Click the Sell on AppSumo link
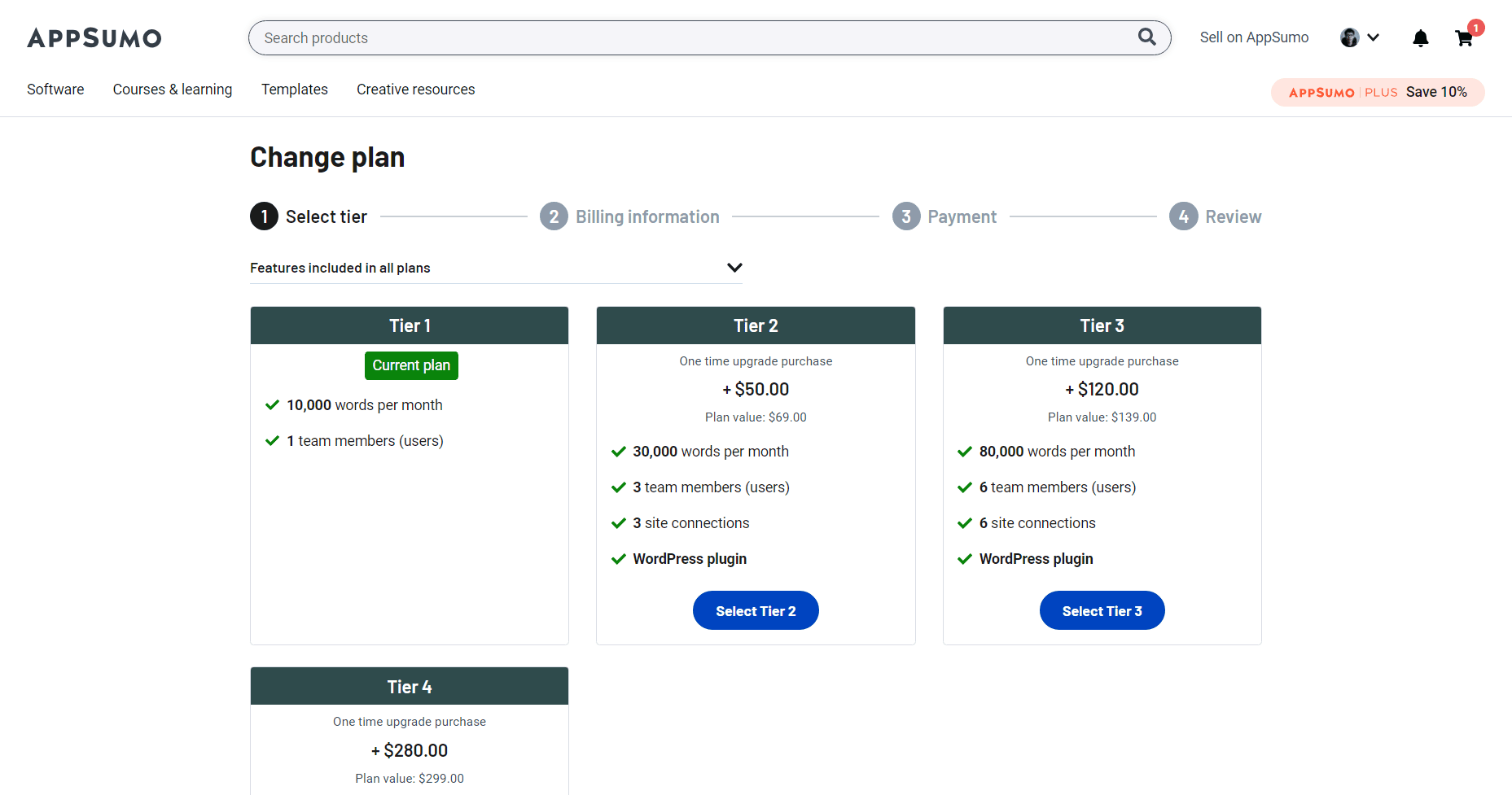Image resolution: width=1512 pixels, height=795 pixels. point(1254,37)
